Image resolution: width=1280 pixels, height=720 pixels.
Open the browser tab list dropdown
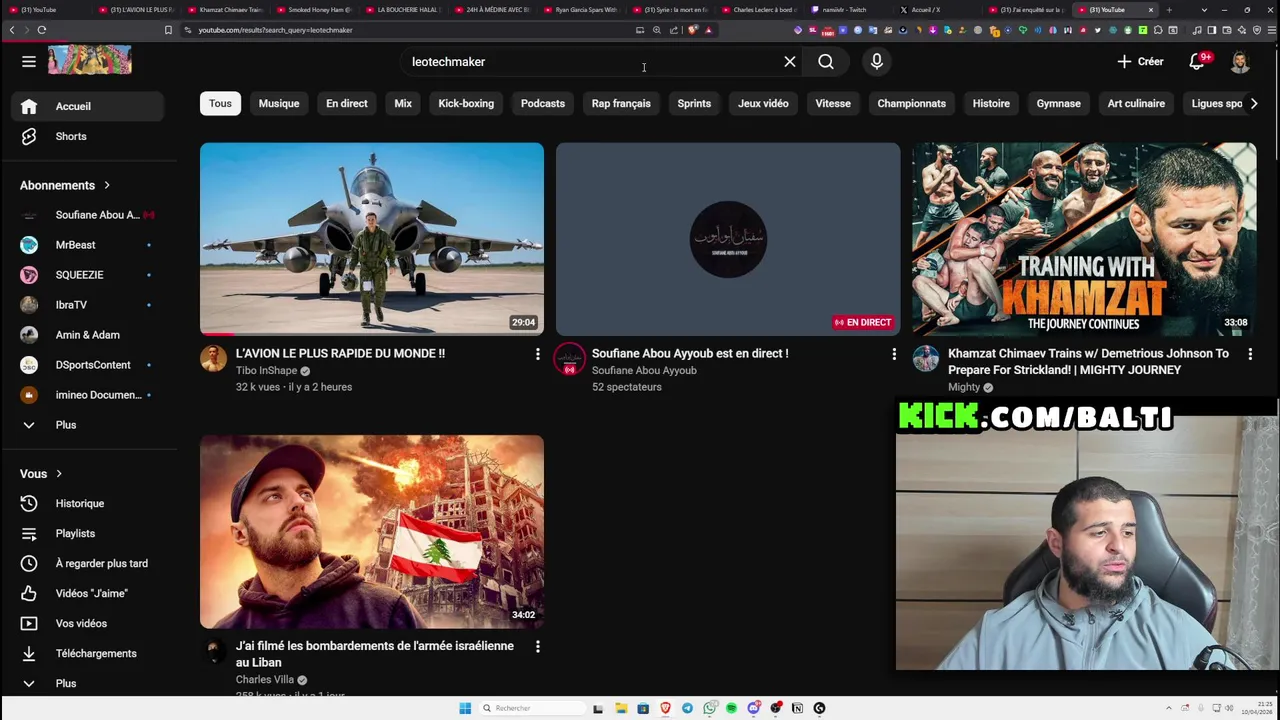point(1203,10)
